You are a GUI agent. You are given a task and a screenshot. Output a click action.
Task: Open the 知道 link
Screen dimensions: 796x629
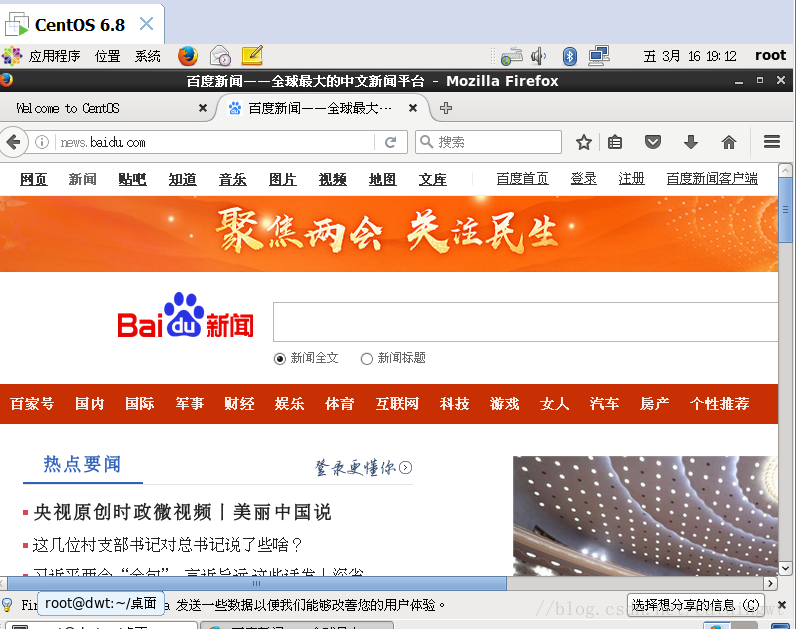182,179
